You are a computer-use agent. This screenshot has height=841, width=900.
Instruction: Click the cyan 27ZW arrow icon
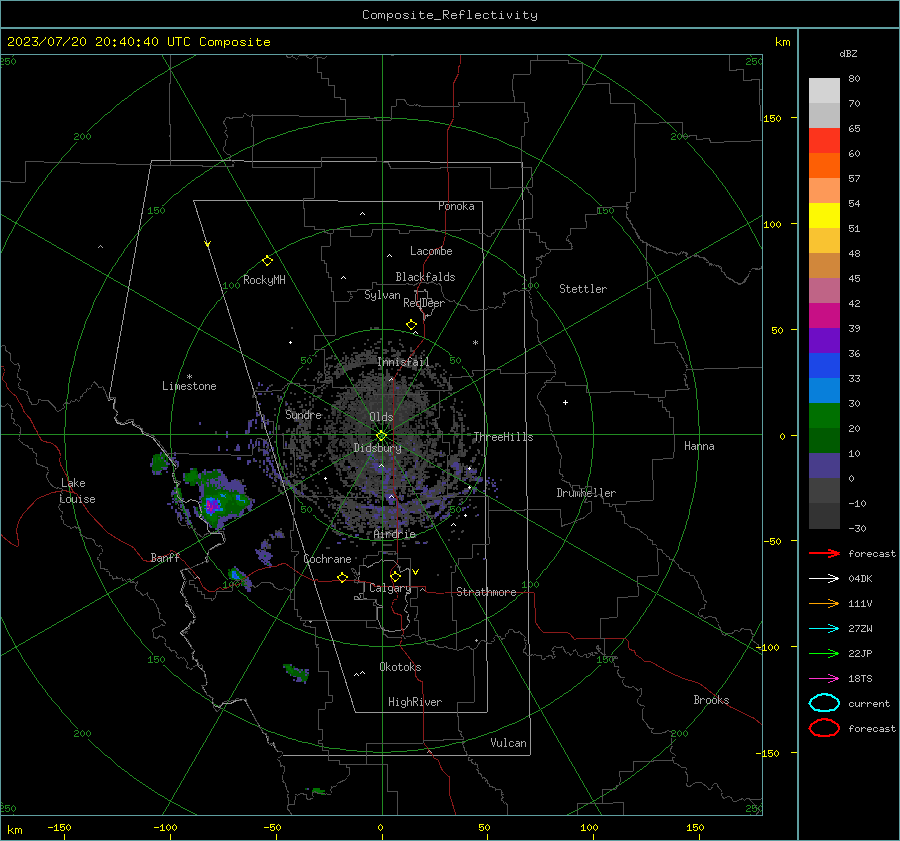pos(824,629)
